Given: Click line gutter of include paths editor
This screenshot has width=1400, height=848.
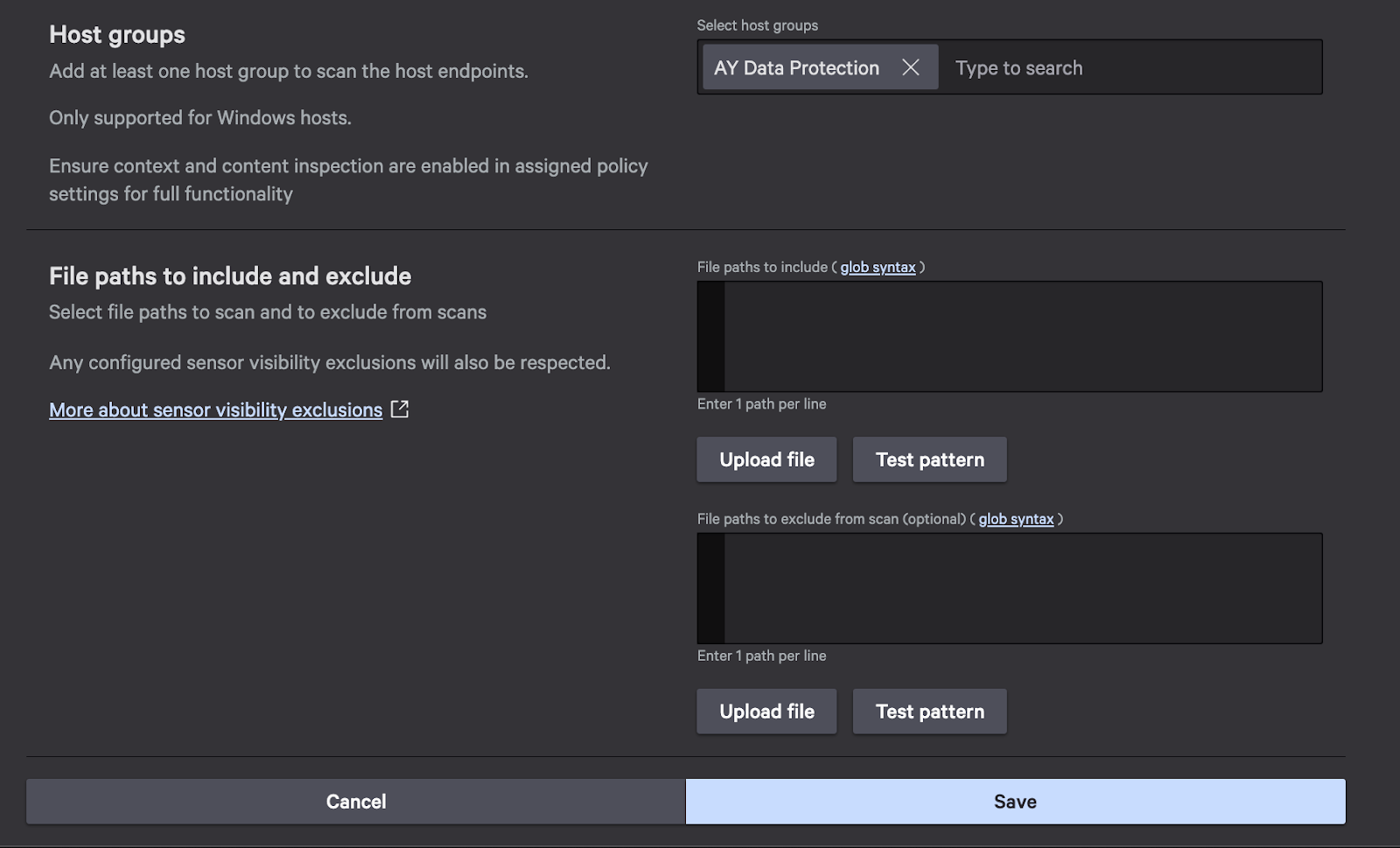Looking at the screenshot, I should 710,336.
